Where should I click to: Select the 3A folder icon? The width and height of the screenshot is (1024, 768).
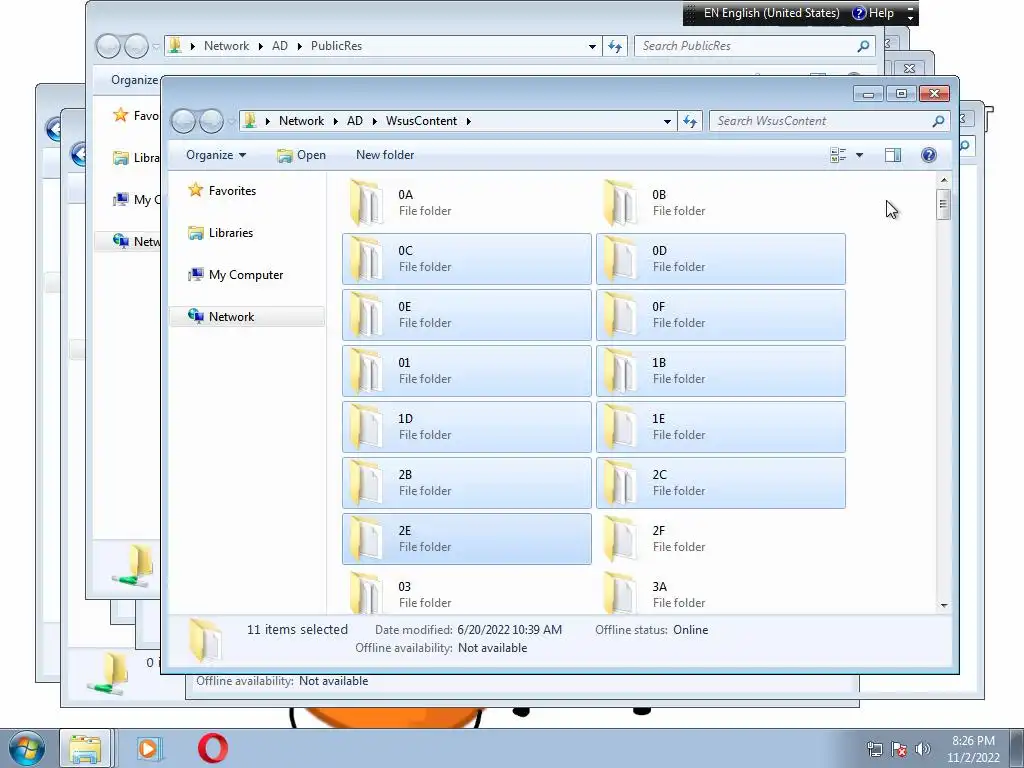620,593
